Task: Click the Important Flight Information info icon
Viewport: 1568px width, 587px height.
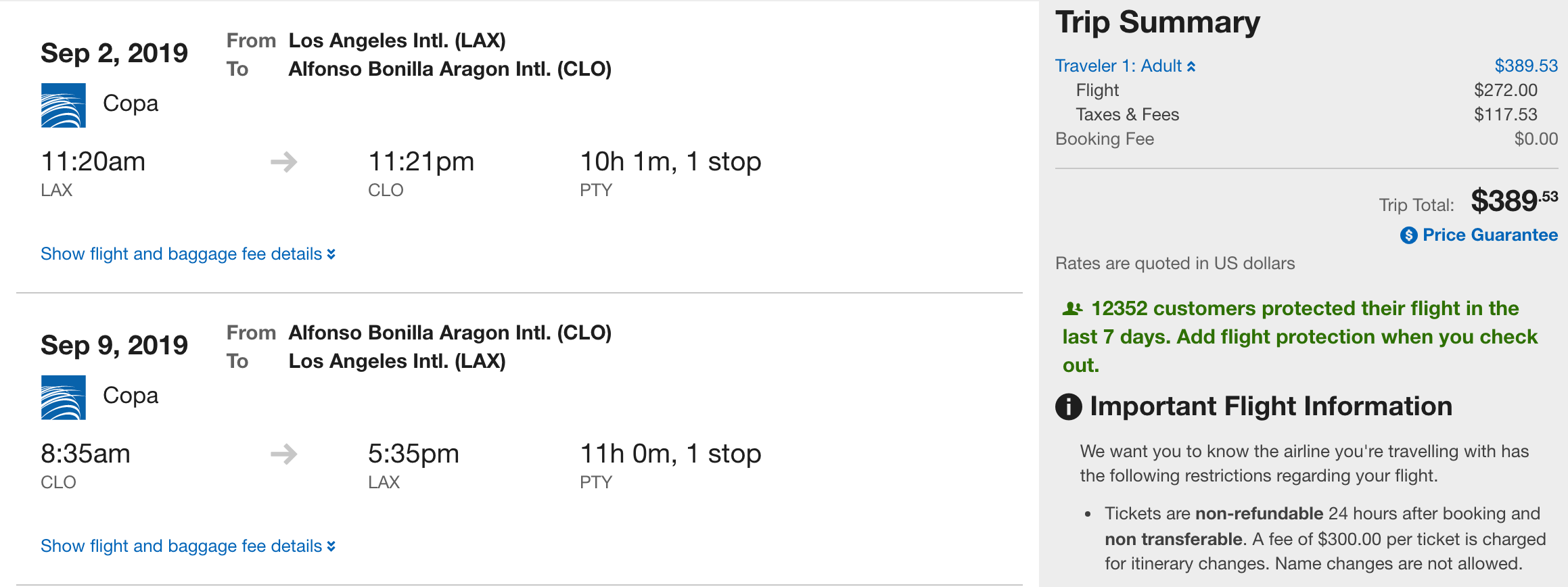Action: tap(1068, 407)
